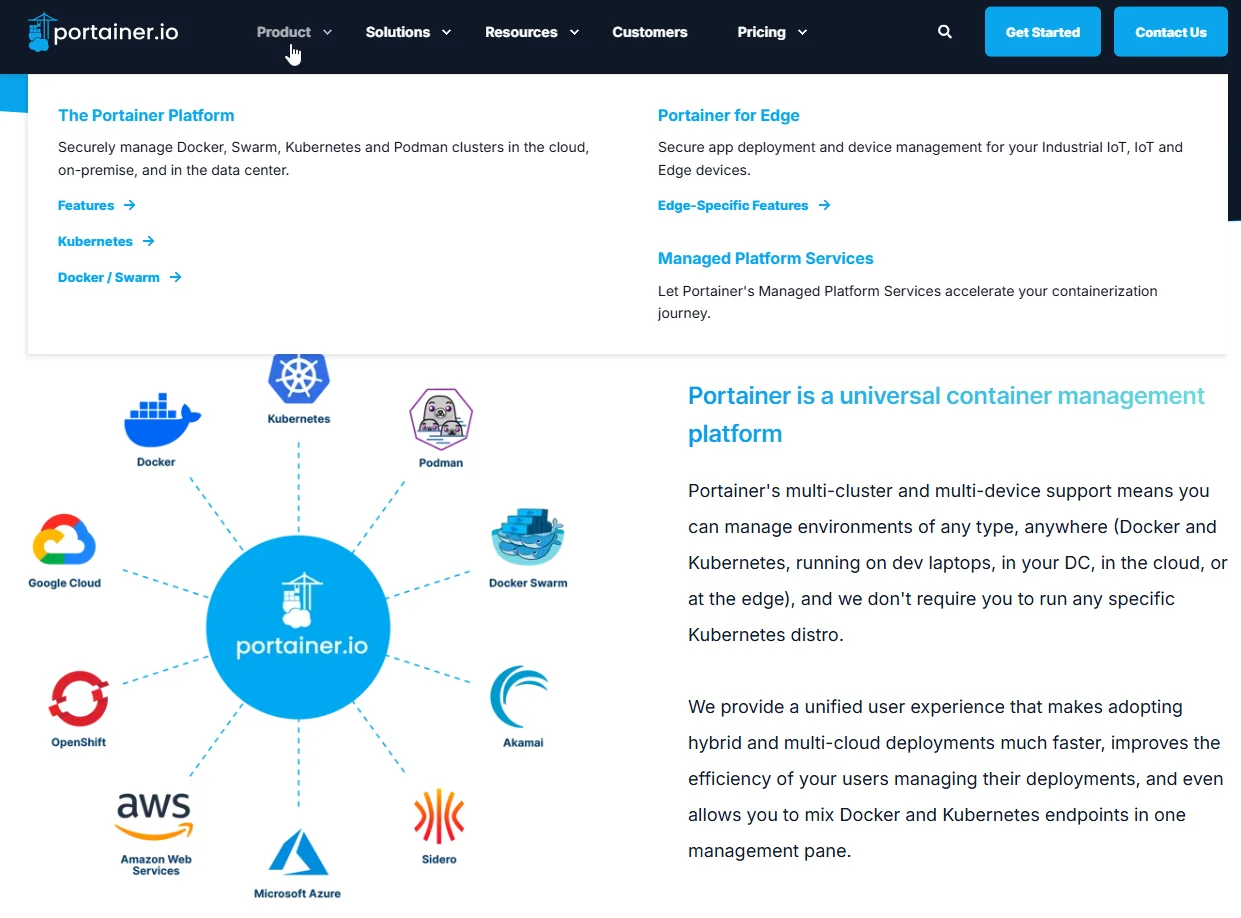Click the 'Docker' label under the whale
1241x918 pixels.
(156, 462)
